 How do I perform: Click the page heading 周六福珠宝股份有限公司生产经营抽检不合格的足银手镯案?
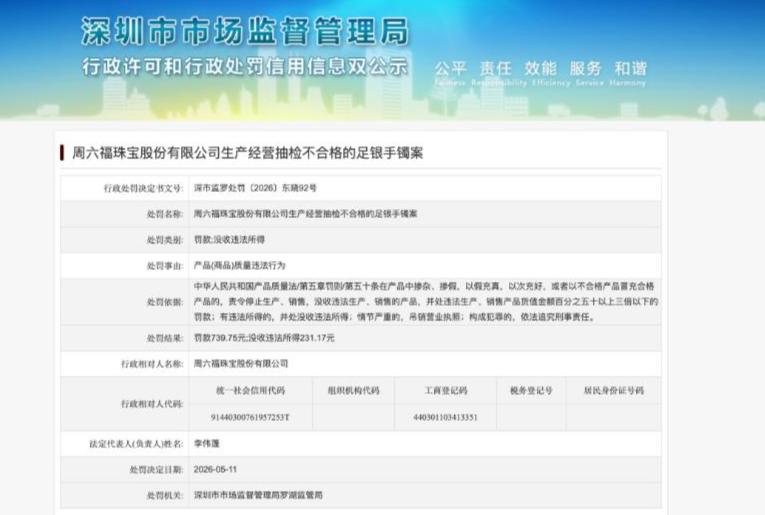[x=247, y=153]
